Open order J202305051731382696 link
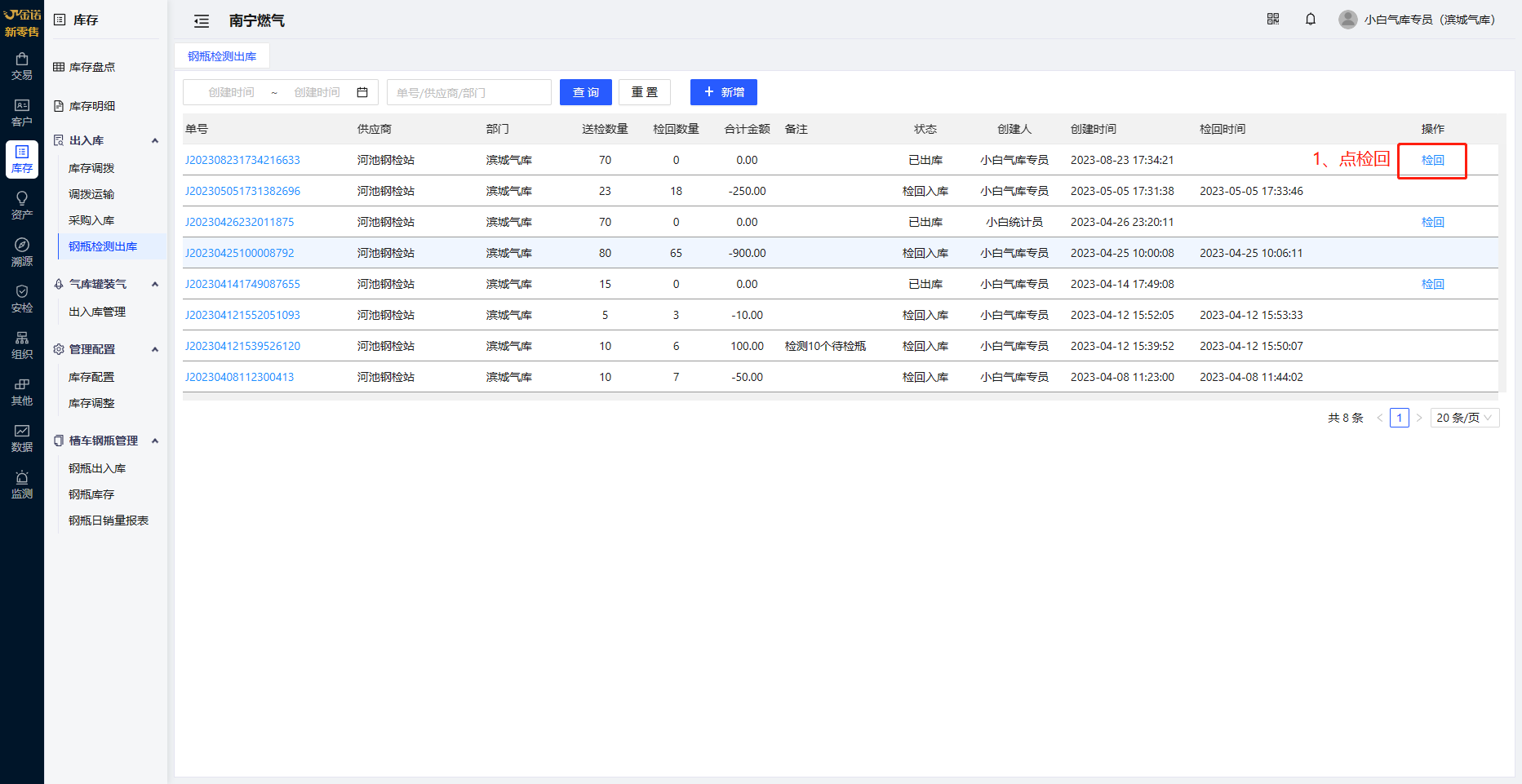1522x784 pixels. click(x=242, y=191)
